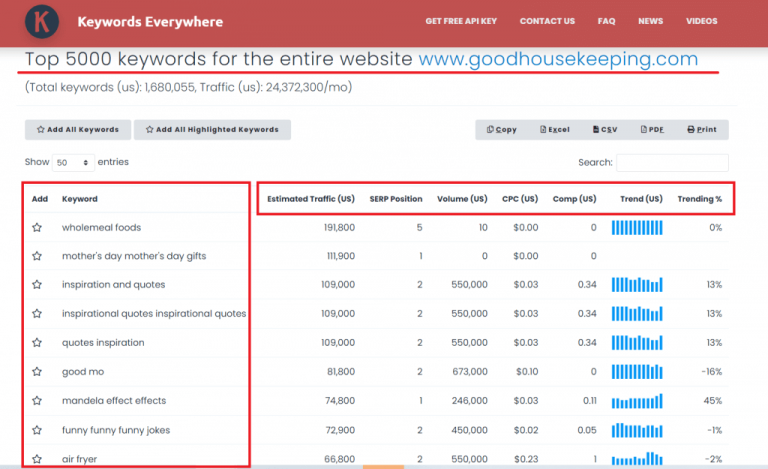Viewport: 768px width, 469px height.
Task: Sort by Trending % column
Action: (699, 199)
